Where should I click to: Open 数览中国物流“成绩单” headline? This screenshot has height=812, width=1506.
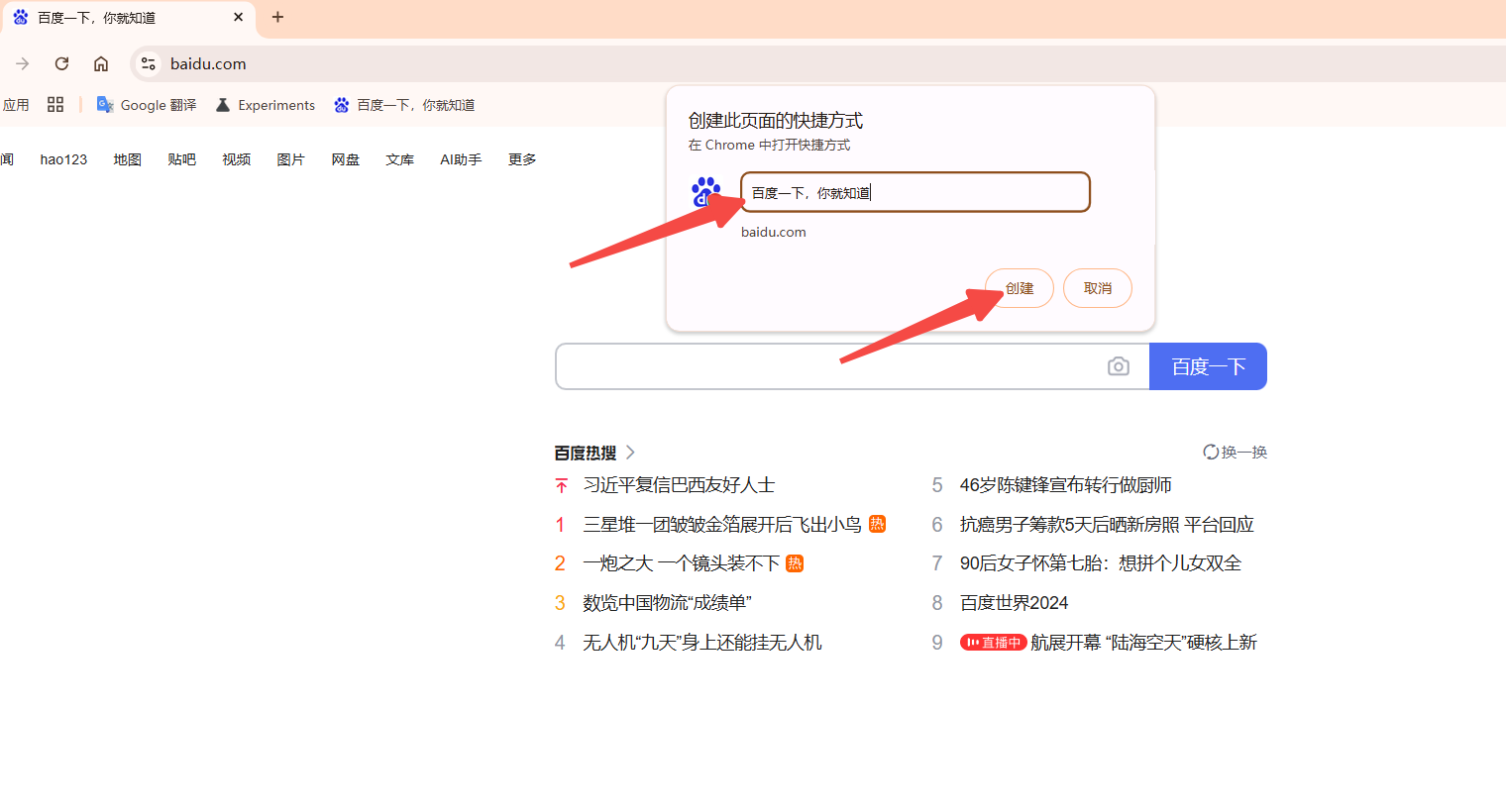pos(667,603)
